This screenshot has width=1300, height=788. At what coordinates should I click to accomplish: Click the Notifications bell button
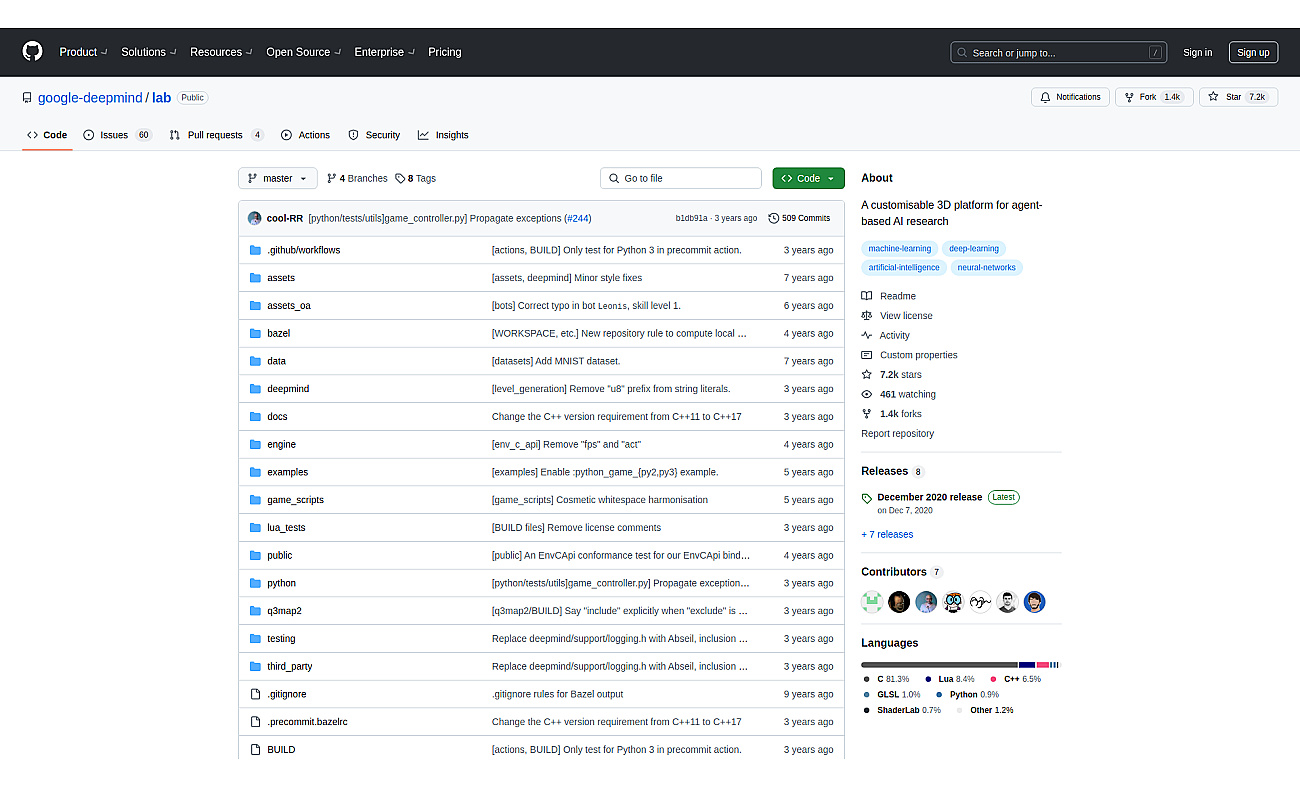pyautogui.click(x=1070, y=97)
